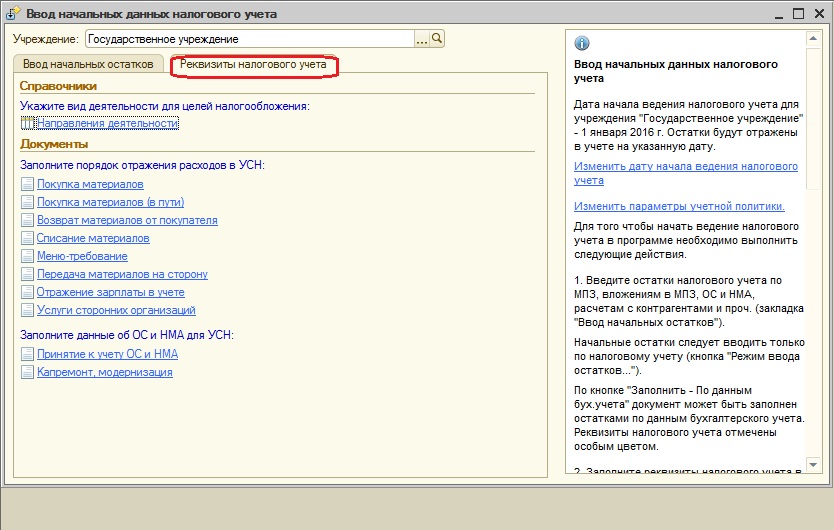Viewport: 834px width, 530px height.
Task: Open the selection list with the ellipsis button
Action: point(421,39)
